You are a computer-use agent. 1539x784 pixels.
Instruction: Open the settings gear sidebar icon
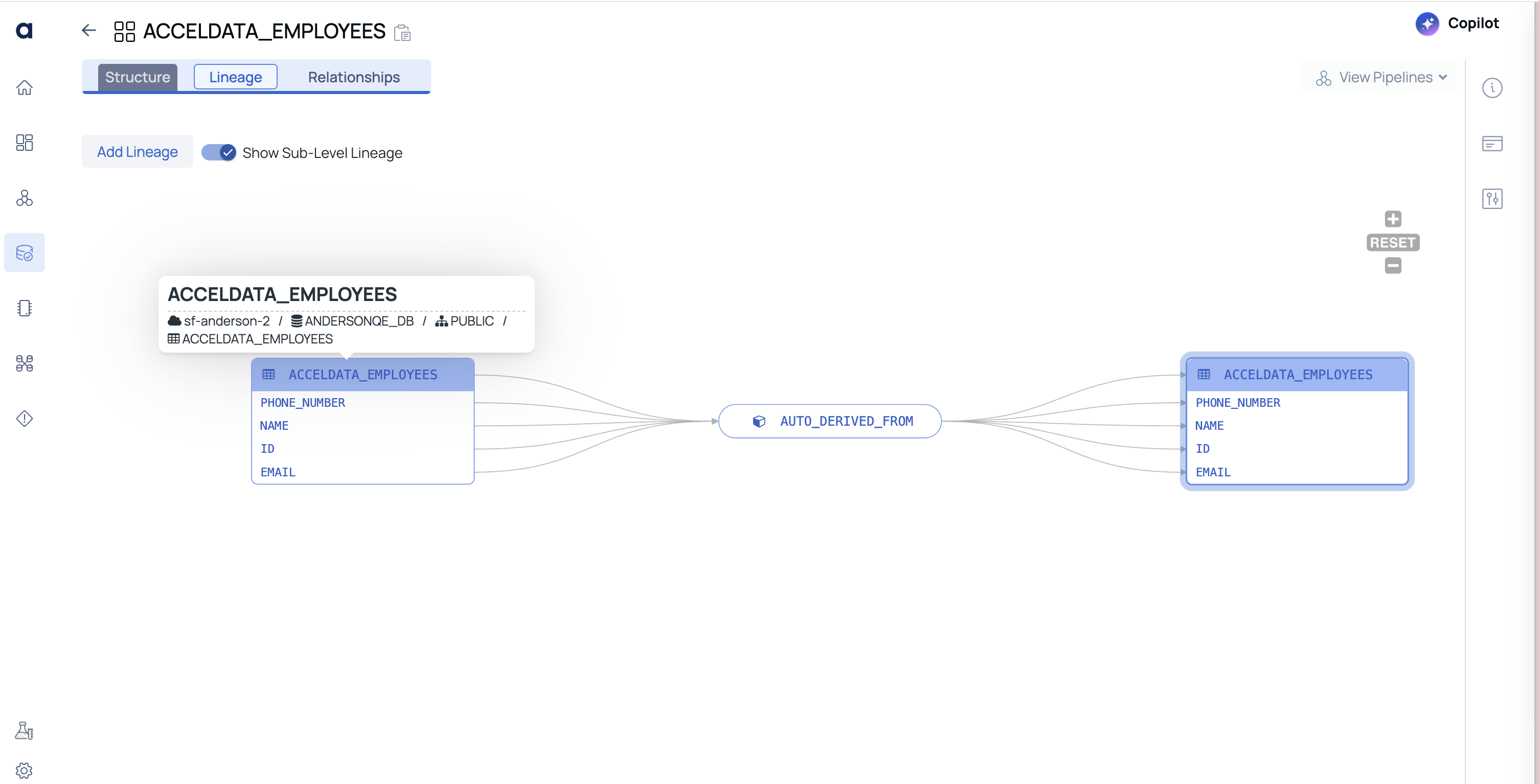25,770
